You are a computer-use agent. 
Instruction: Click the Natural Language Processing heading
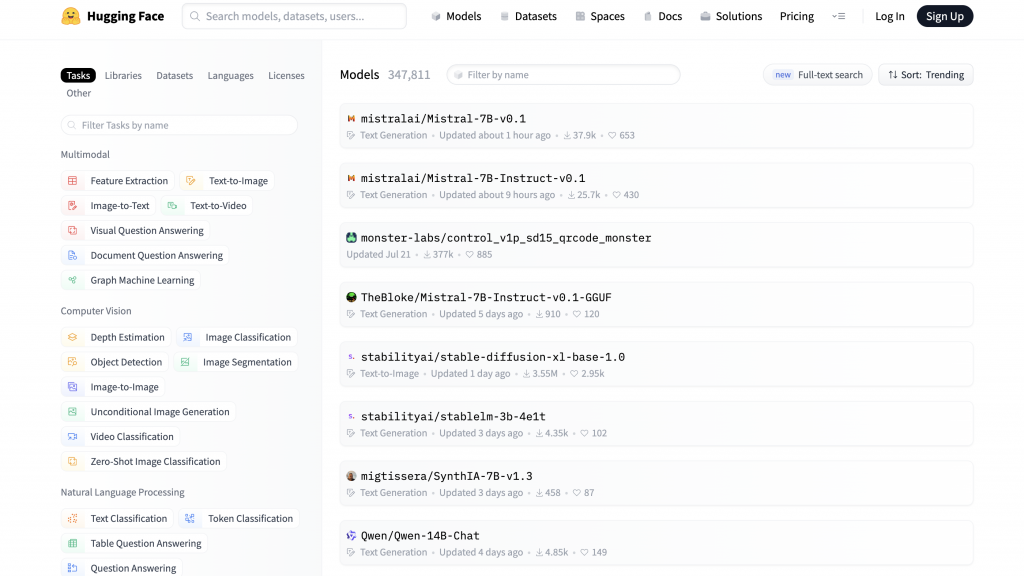(122, 492)
